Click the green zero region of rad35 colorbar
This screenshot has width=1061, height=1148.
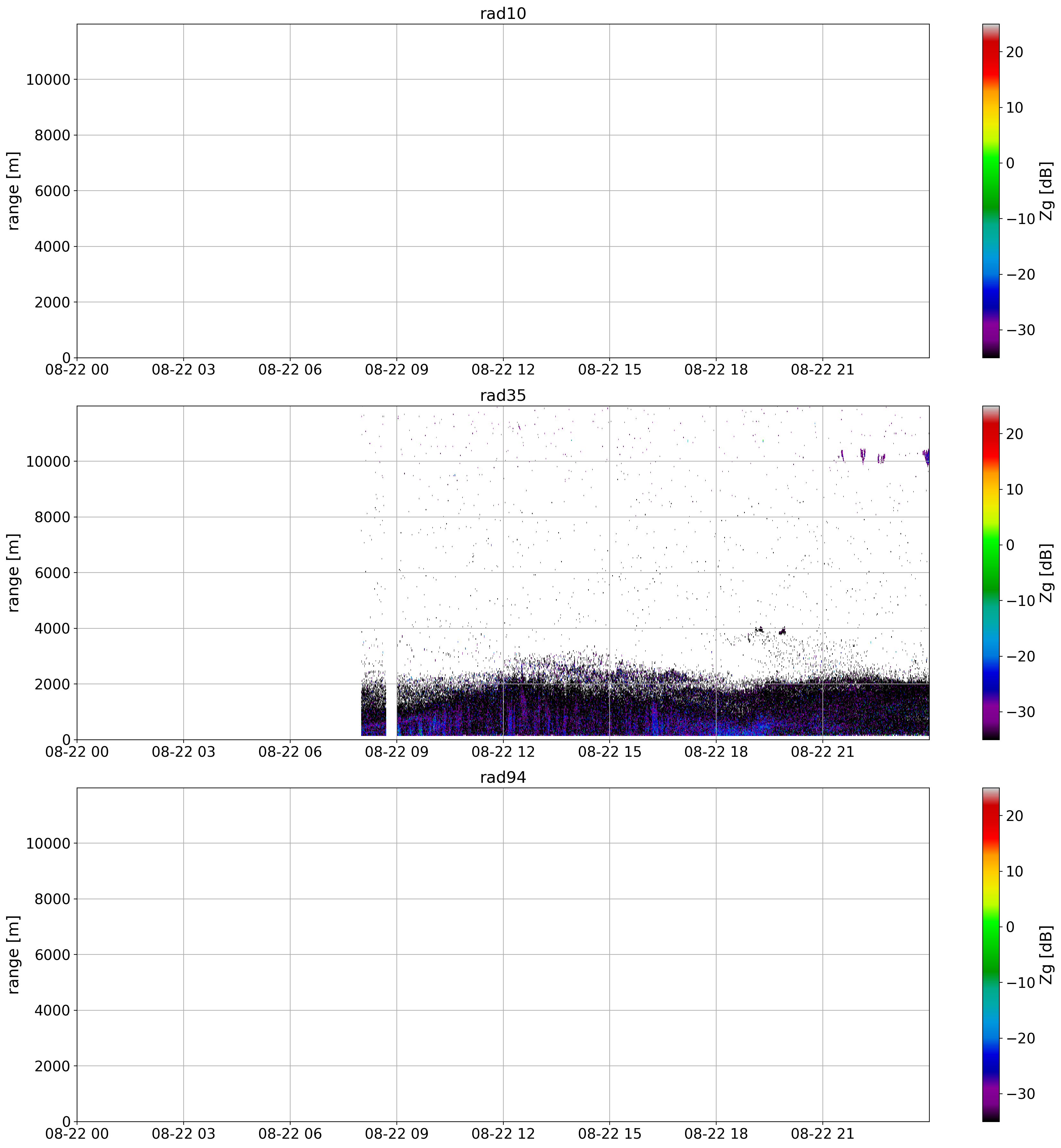click(990, 544)
